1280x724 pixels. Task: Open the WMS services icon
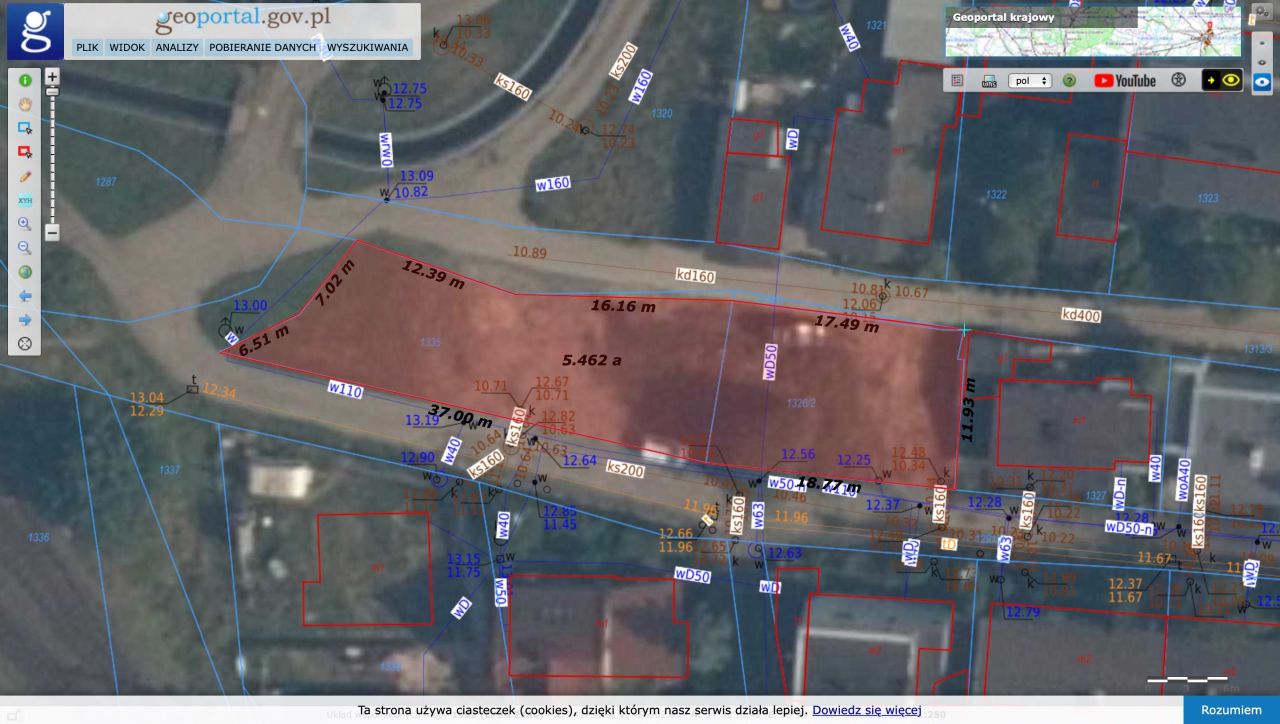(989, 80)
